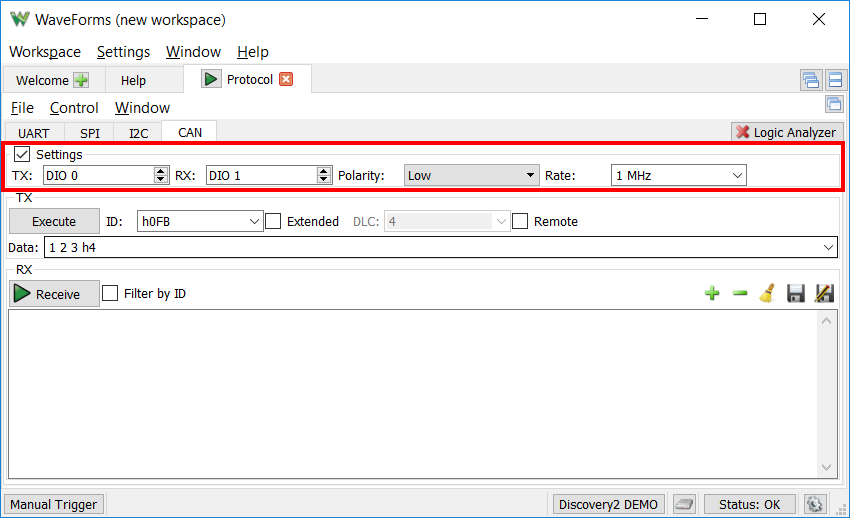Open the Welcome tab
The image size is (850, 518).
click(42, 80)
